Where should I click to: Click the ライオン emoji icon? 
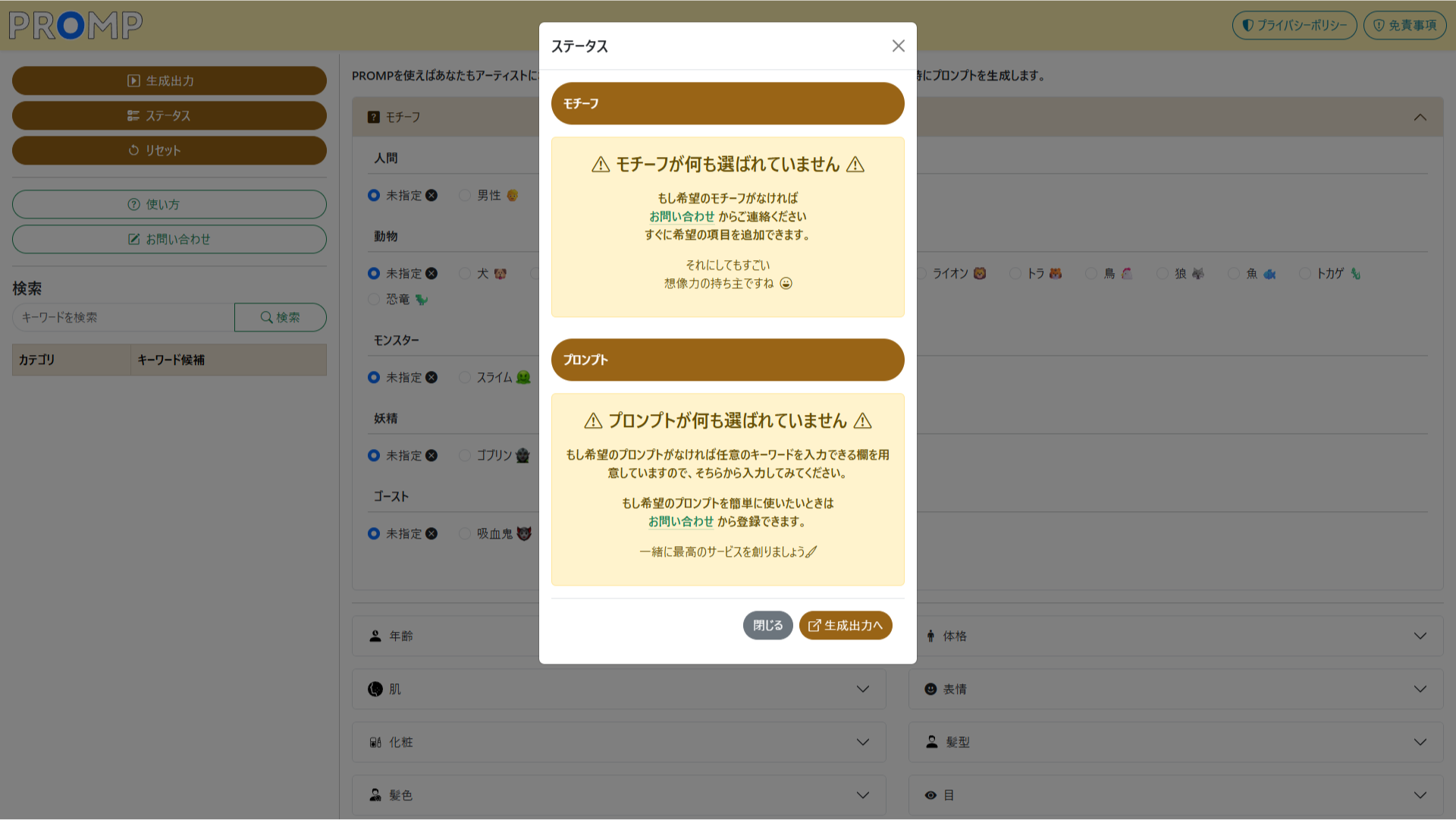click(980, 274)
